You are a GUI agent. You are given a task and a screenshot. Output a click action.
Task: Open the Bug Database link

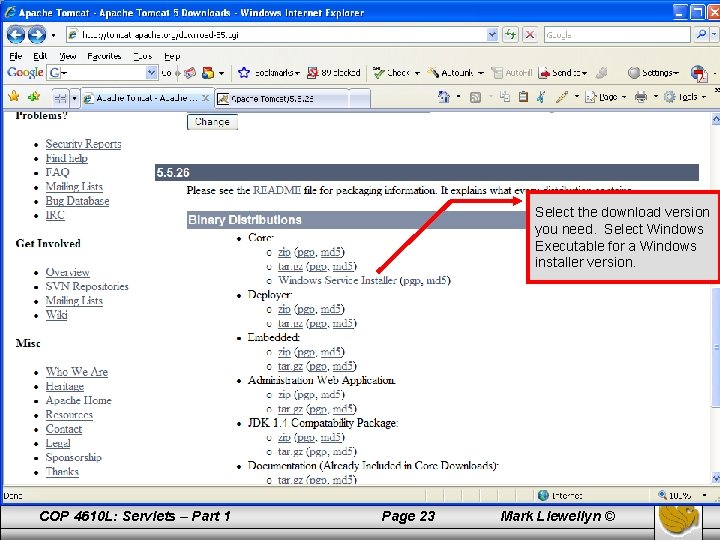tap(77, 201)
